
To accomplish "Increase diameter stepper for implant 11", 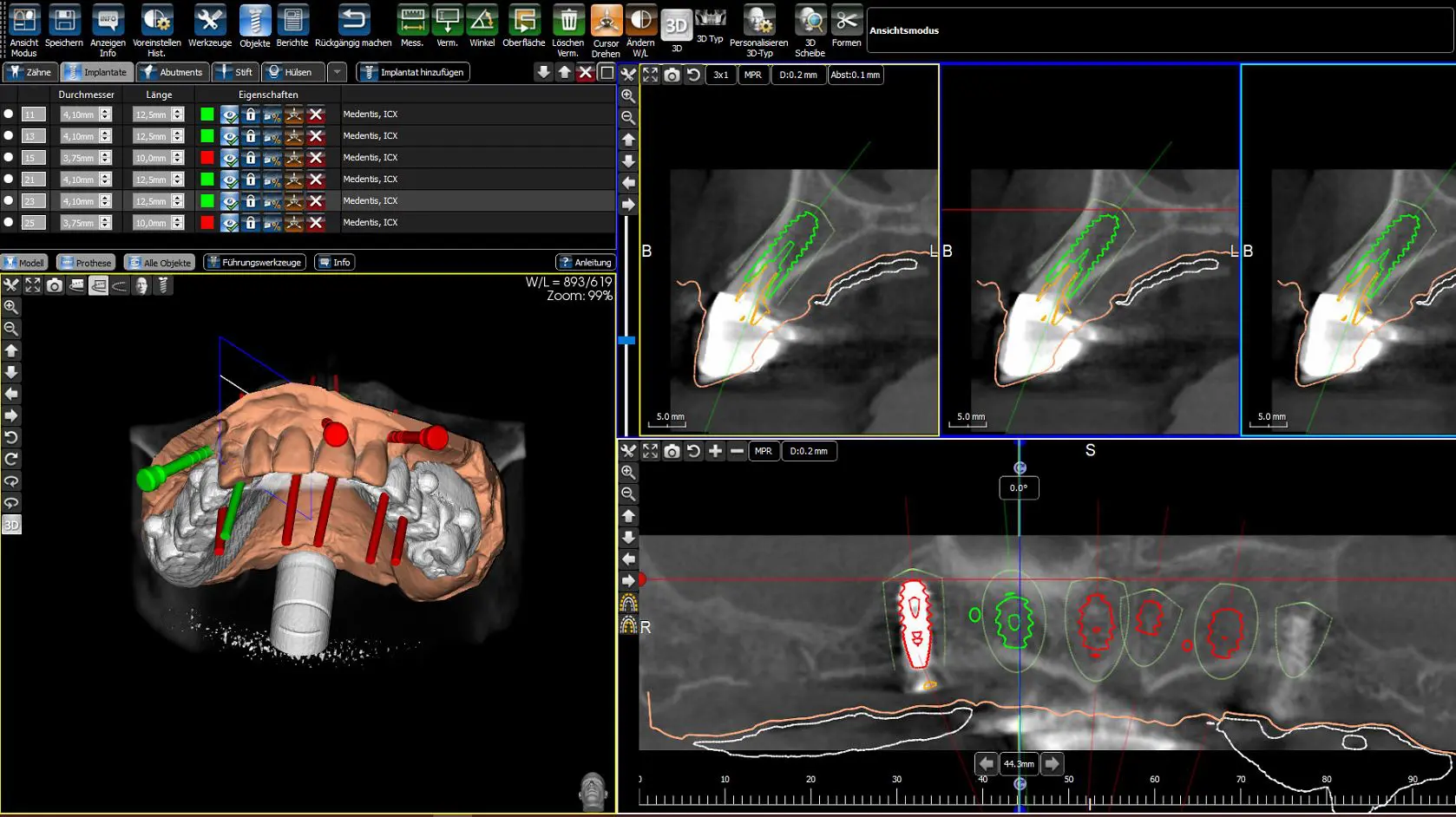I will 105,112.
